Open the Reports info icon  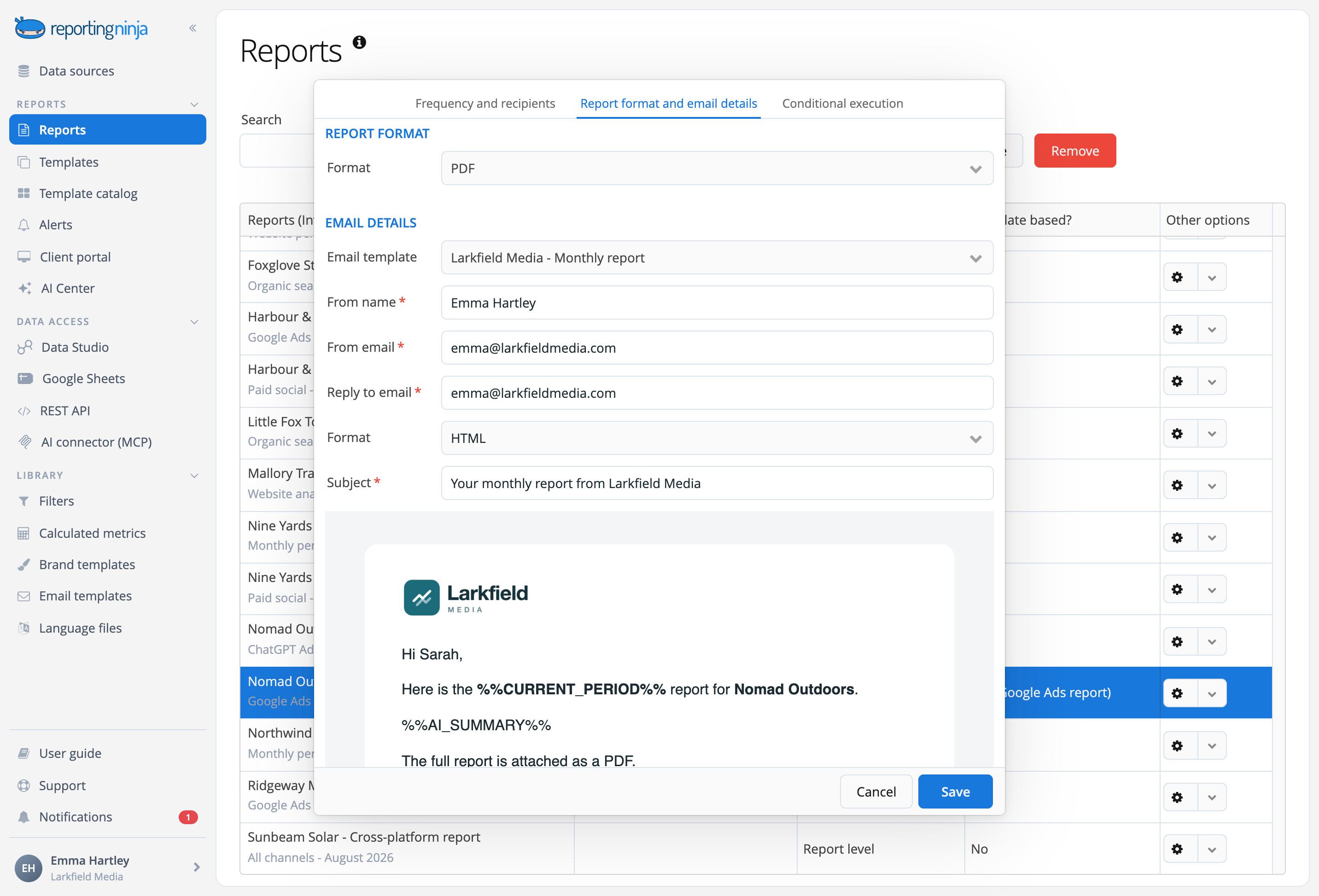pos(359,42)
